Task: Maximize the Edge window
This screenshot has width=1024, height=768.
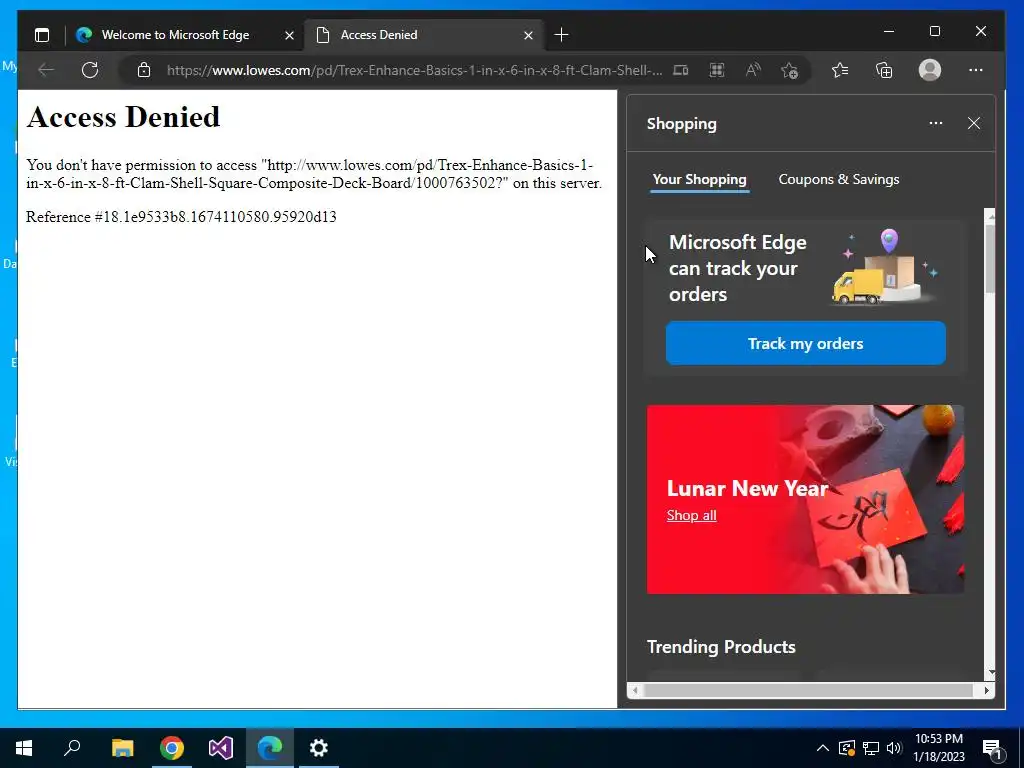Action: [x=935, y=31]
